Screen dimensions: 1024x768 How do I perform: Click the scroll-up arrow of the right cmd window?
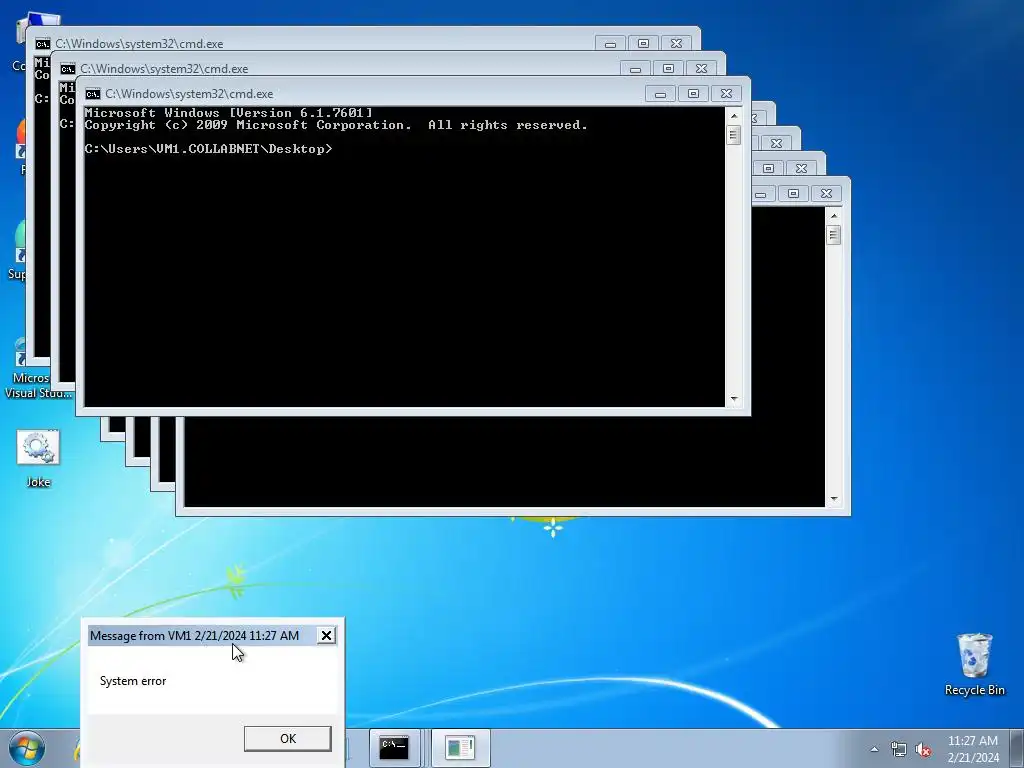pos(833,216)
